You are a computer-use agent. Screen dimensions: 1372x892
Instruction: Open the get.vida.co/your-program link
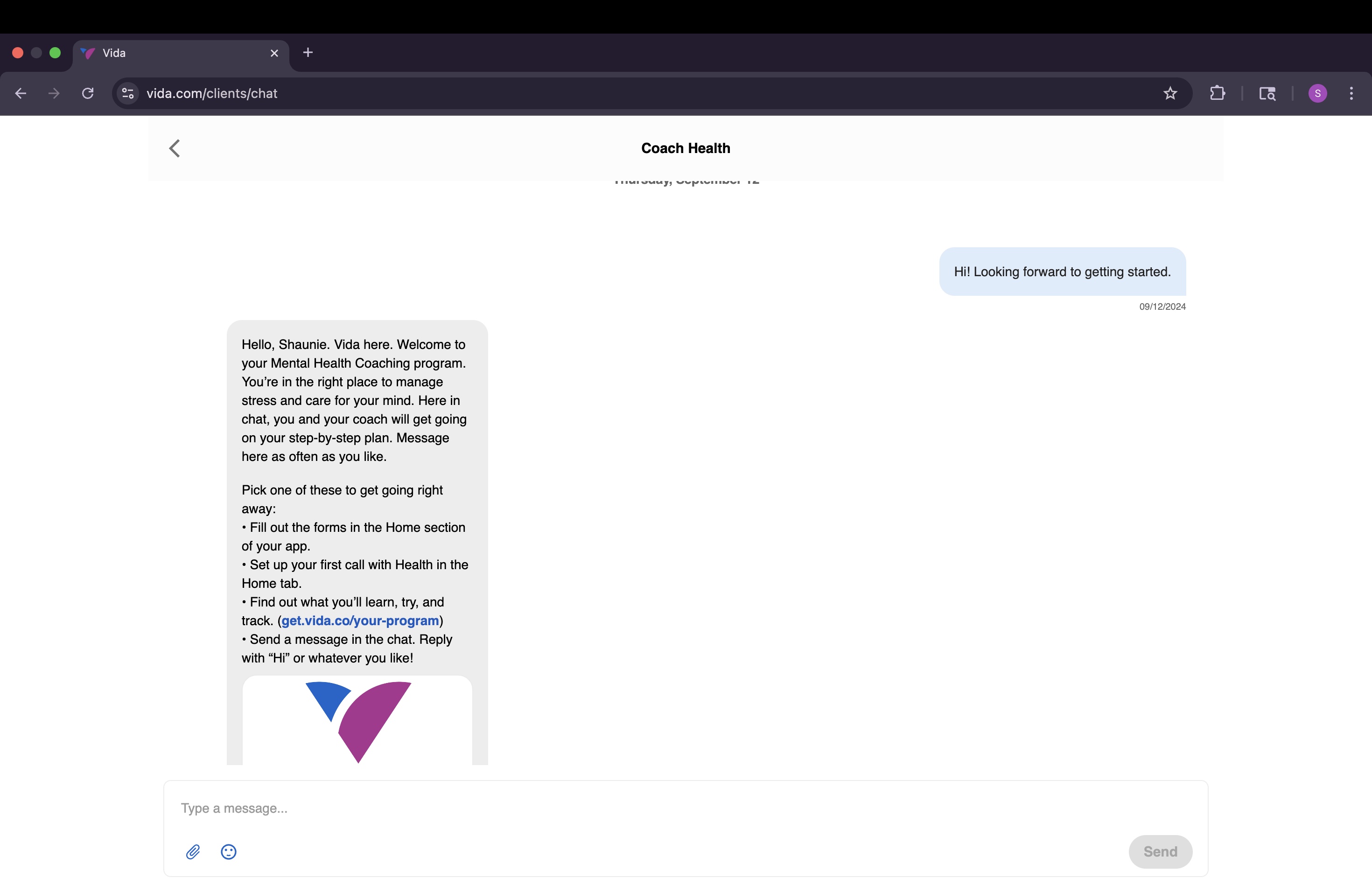360,620
